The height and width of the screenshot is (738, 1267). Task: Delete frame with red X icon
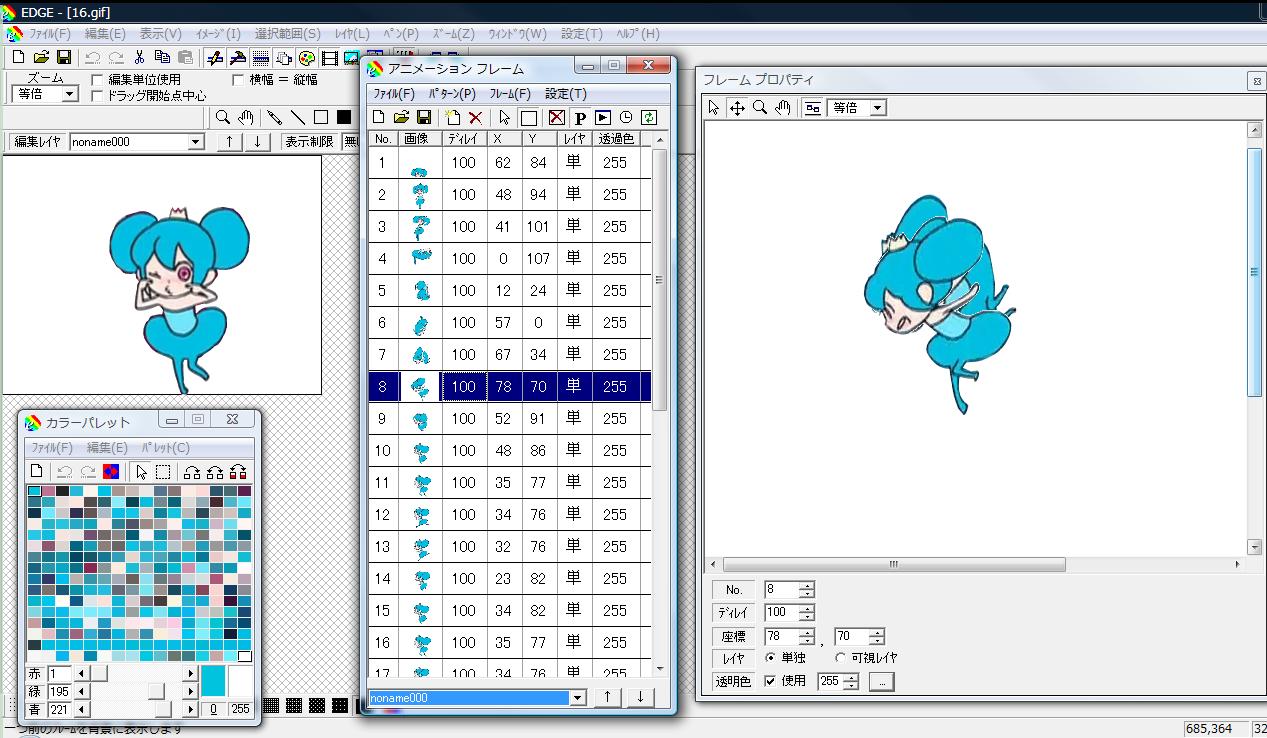475,117
